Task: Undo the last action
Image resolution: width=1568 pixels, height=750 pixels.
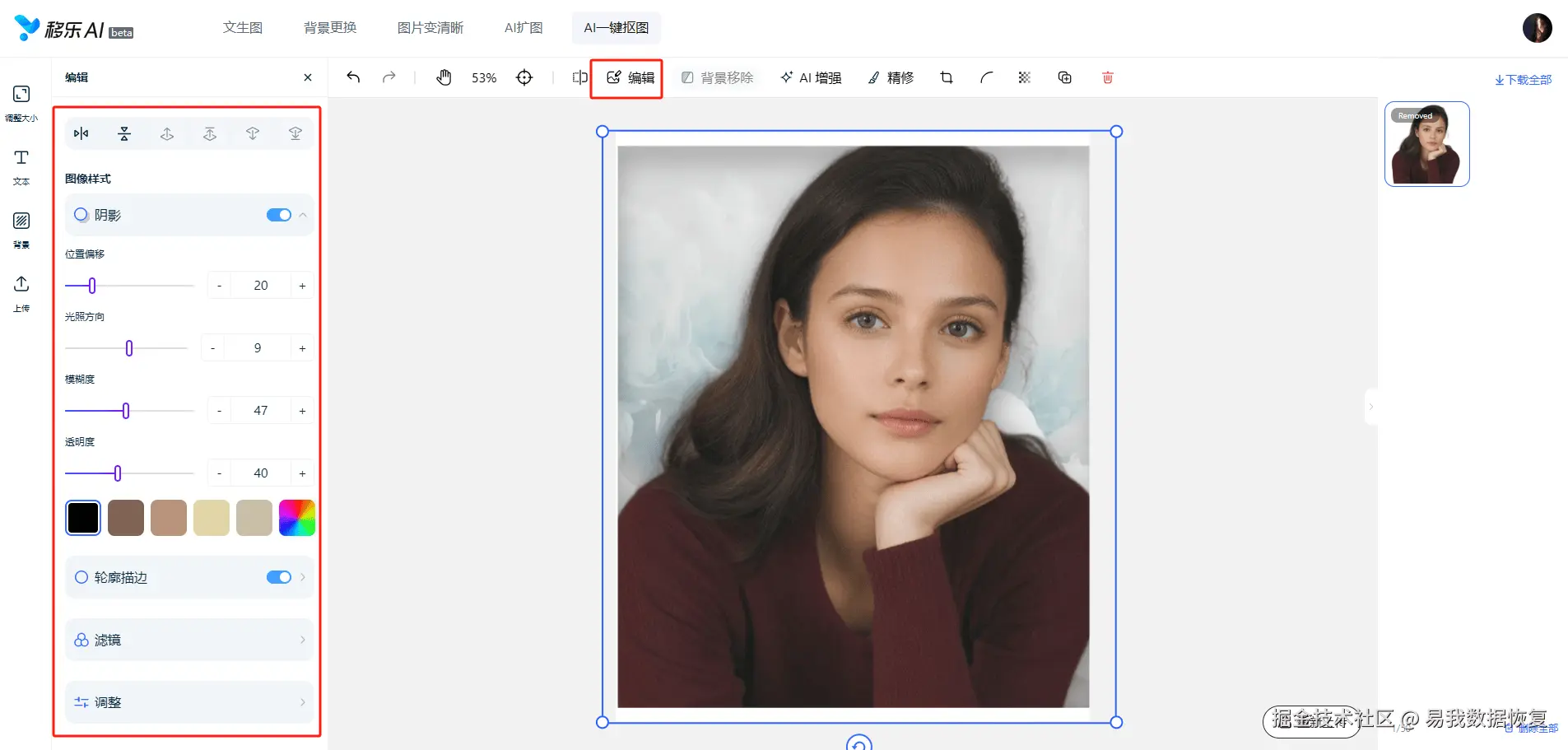Action: [353, 77]
